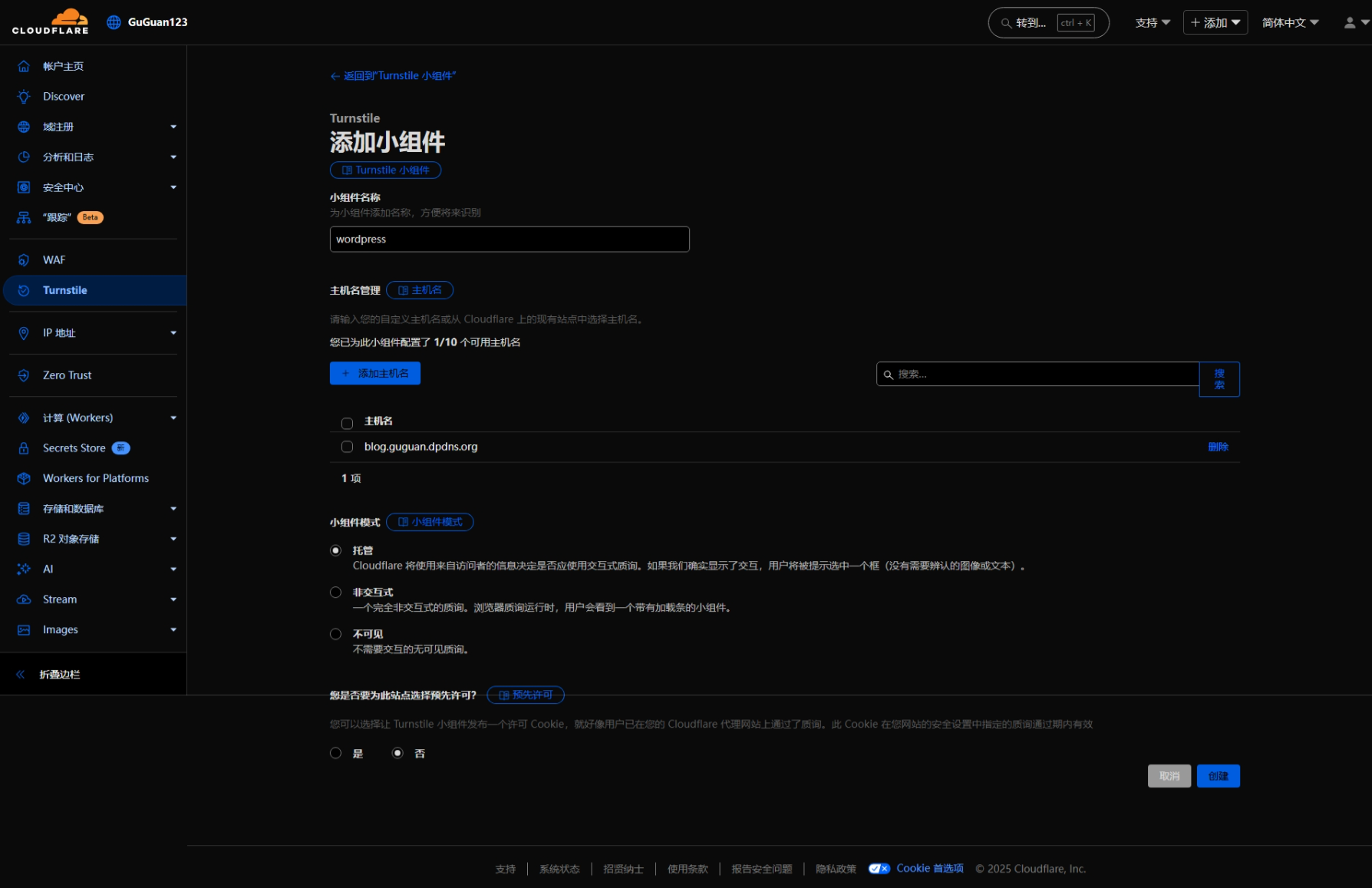Click the globe icon beside GuGuan123
The image size is (1372, 888).
pos(114,22)
